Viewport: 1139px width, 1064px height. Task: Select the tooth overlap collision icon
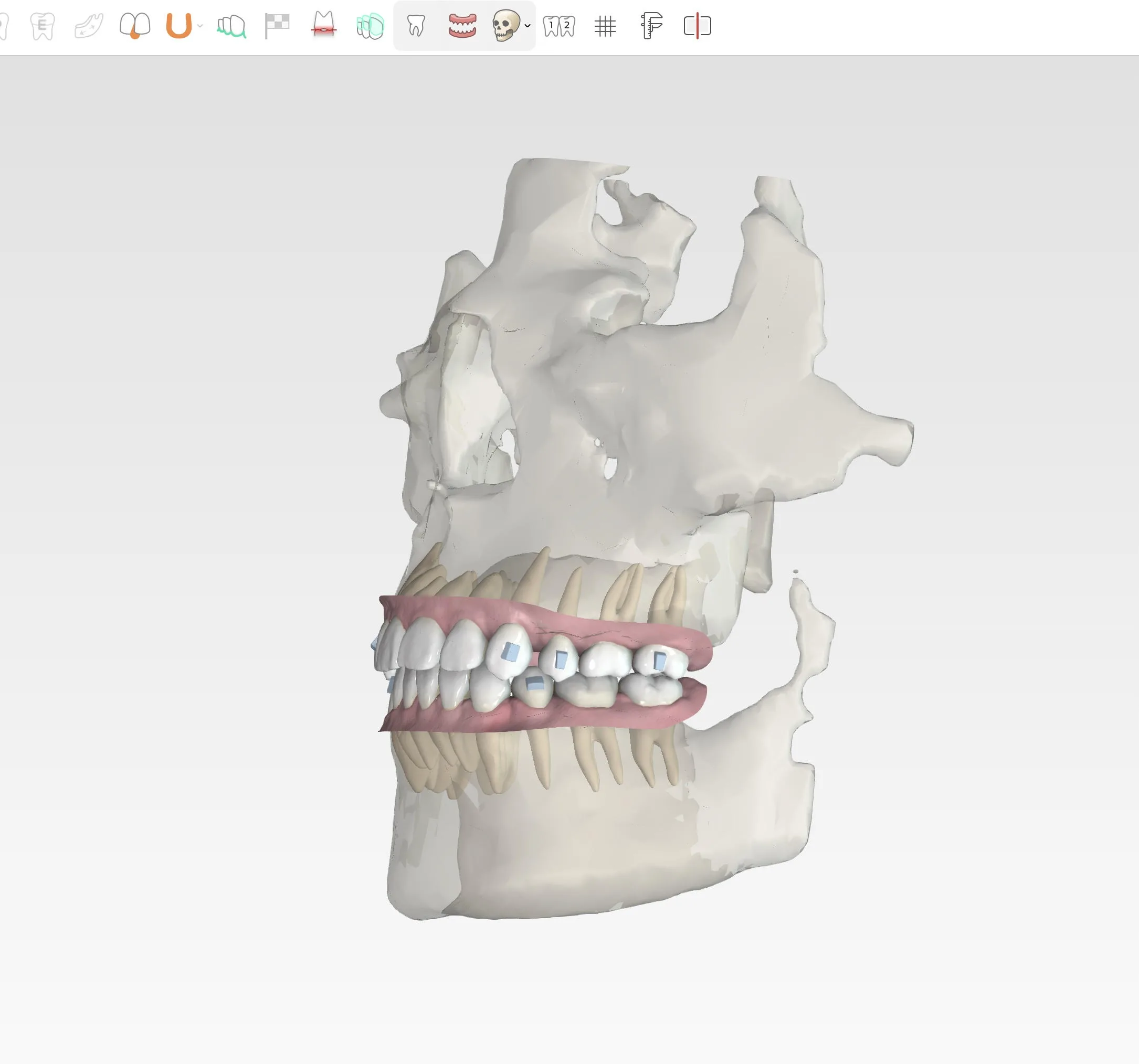135,26
